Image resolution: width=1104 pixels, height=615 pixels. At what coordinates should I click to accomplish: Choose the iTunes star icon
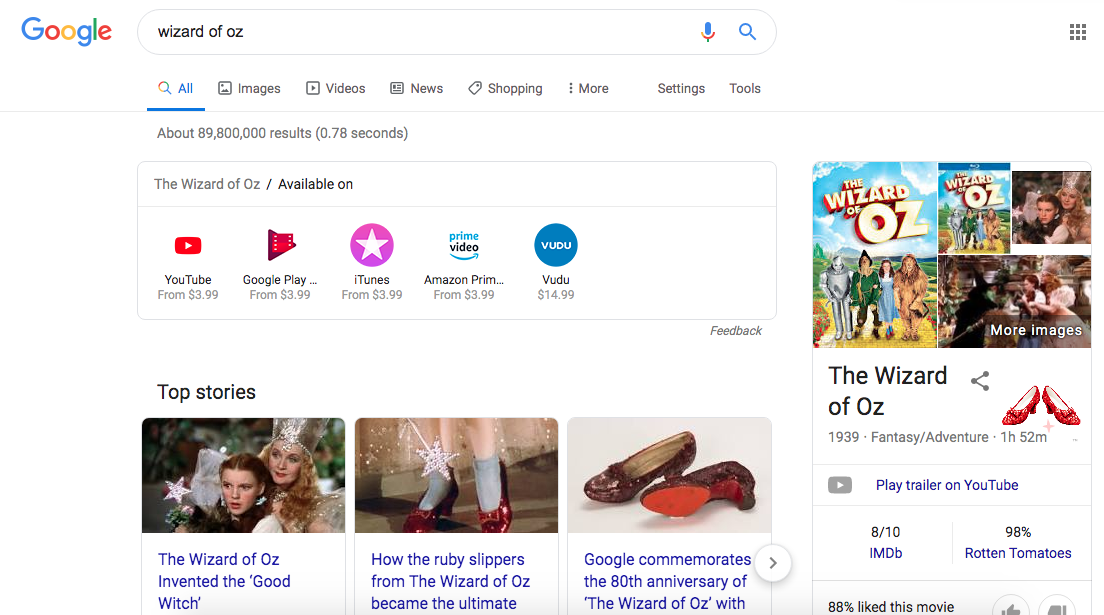pos(372,245)
